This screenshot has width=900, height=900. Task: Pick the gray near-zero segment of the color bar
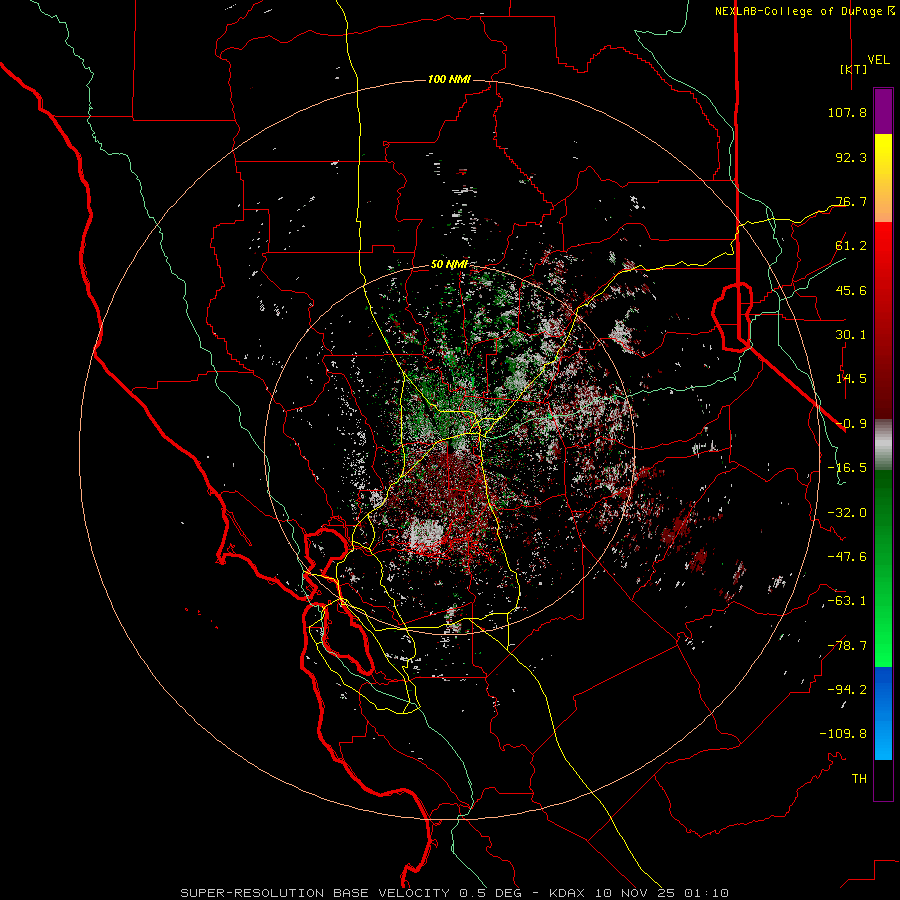coord(883,445)
